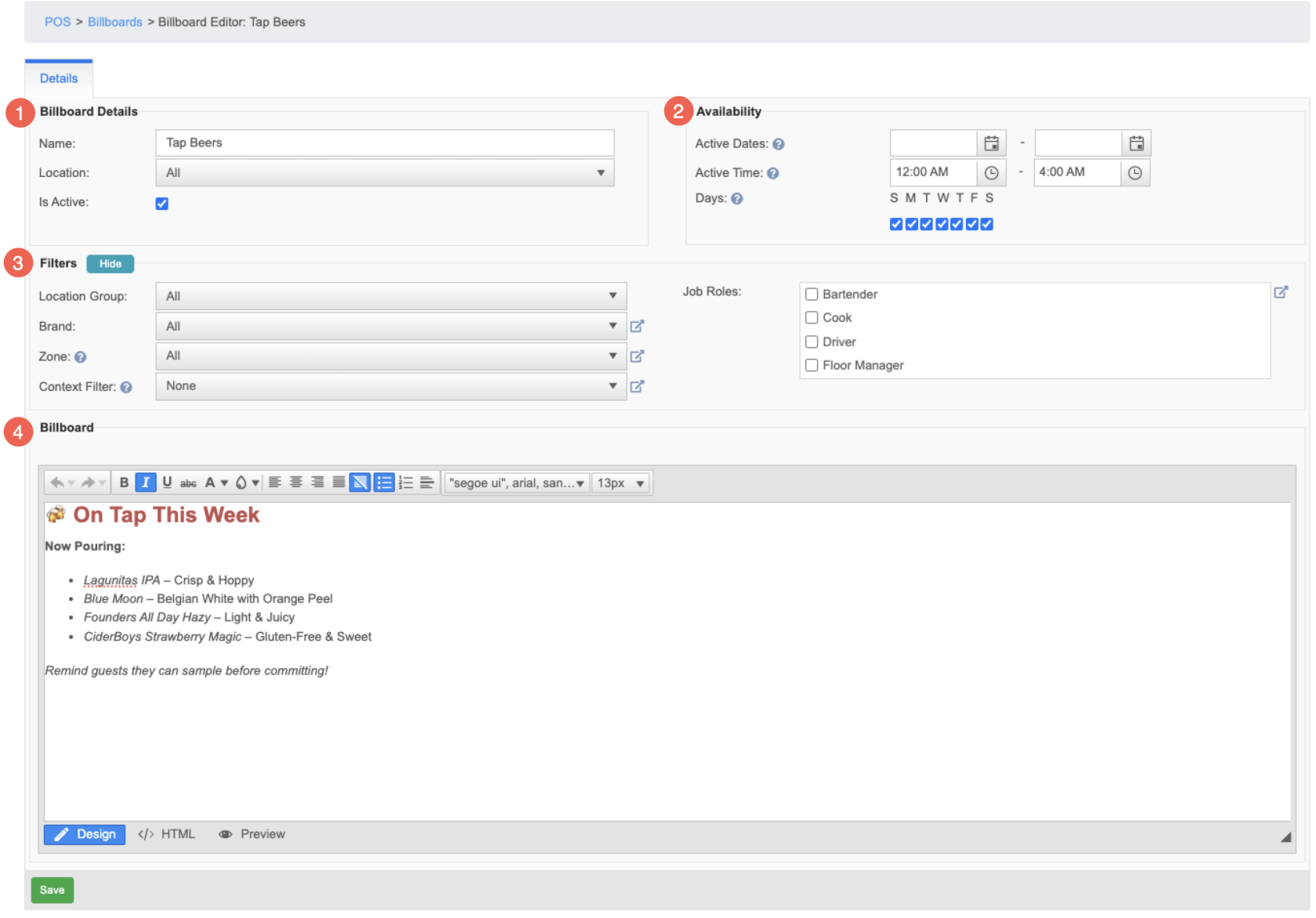Uncheck the Saturday day checkbox
The width and height of the screenshot is (1316, 918).
(987, 225)
